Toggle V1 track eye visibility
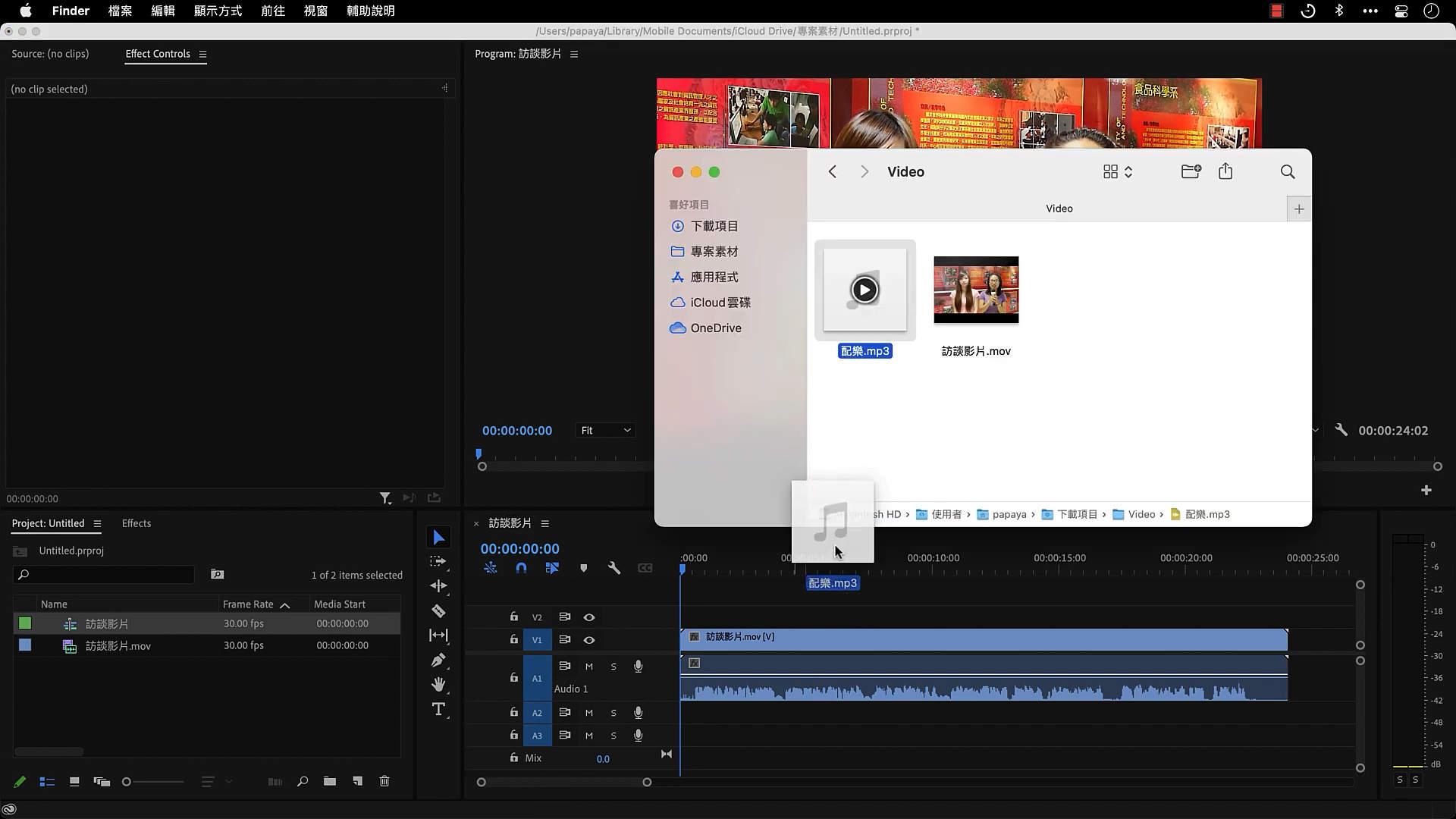The image size is (1456, 819). pyautogui.click(x=589, y=640)
